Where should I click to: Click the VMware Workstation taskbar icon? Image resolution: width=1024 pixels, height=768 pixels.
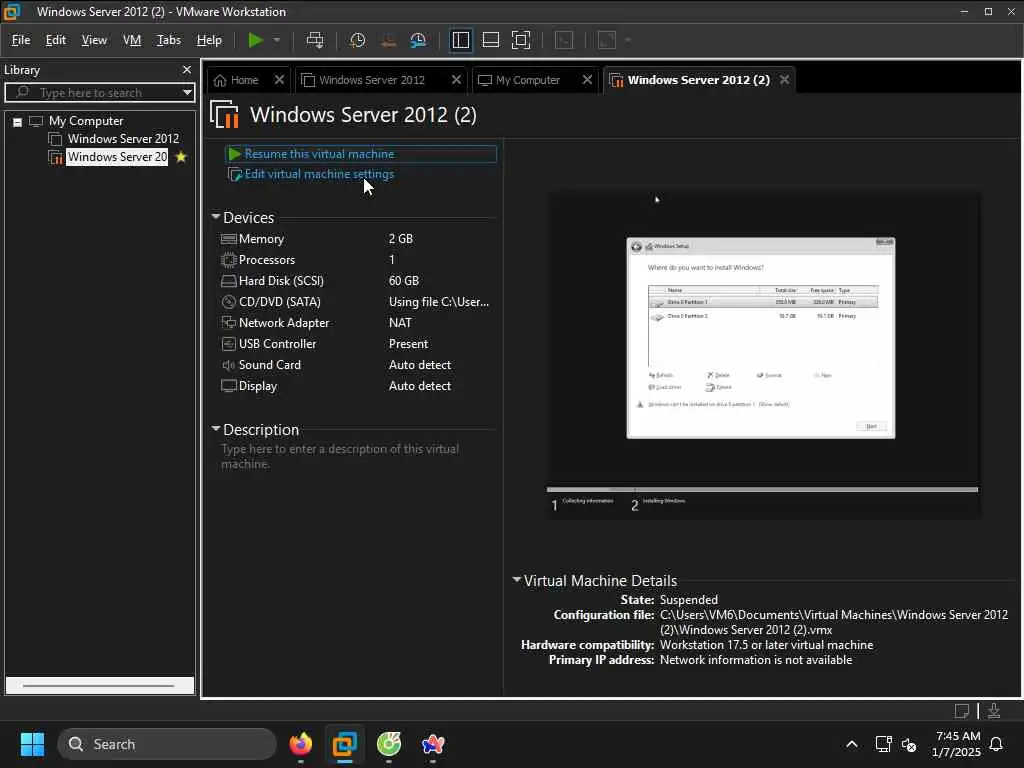(345, 744)
